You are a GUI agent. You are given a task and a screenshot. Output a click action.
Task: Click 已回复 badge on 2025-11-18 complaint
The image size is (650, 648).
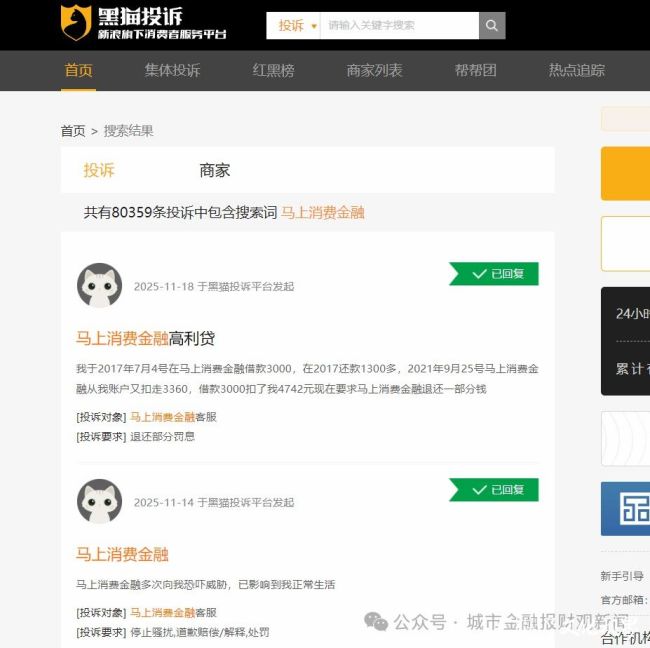pyautogui.click(x=494, y=274)
